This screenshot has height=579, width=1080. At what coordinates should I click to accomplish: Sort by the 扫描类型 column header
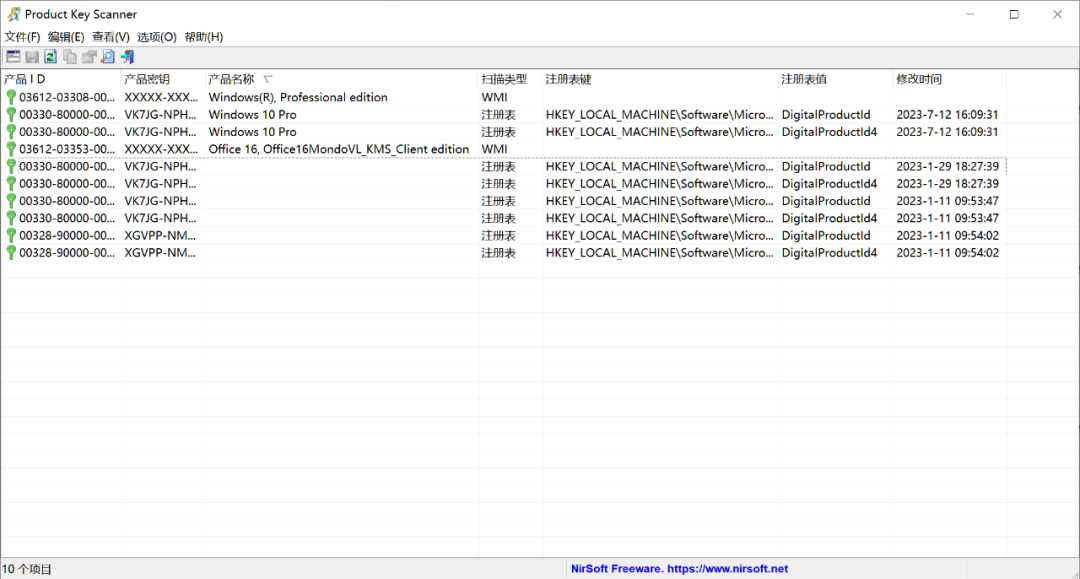click(x=503, y=79)
